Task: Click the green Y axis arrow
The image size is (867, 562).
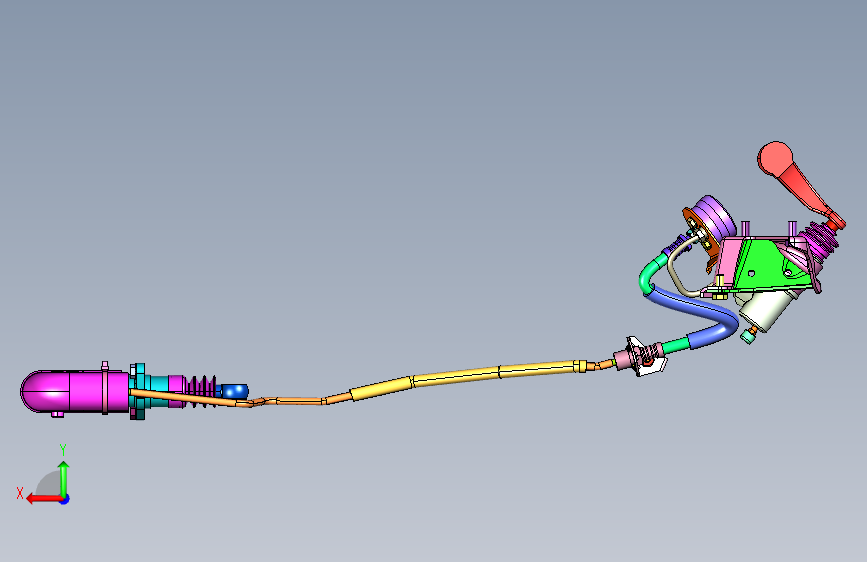Action: (64, 478)
